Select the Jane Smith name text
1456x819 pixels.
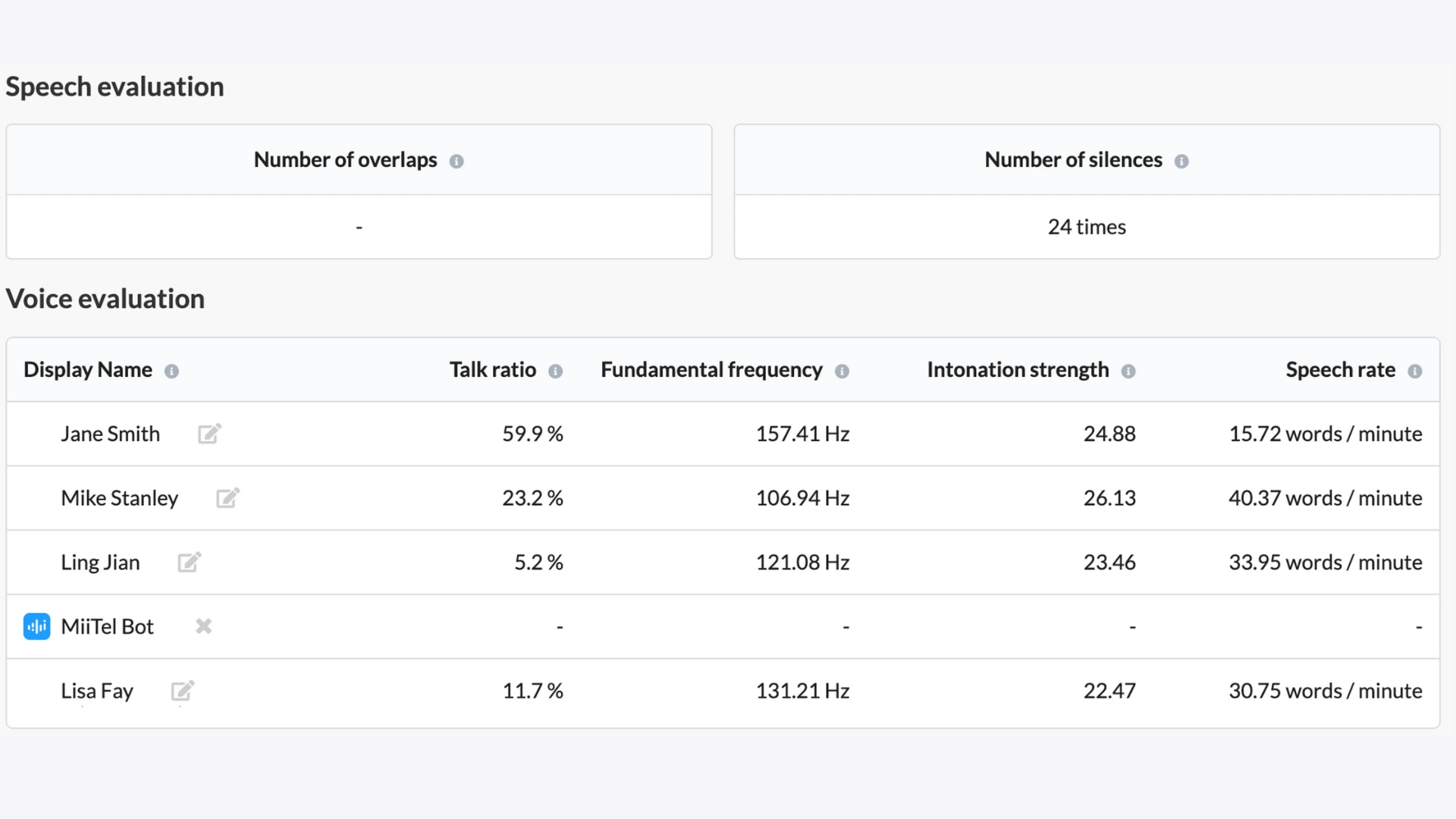[111, 434]
